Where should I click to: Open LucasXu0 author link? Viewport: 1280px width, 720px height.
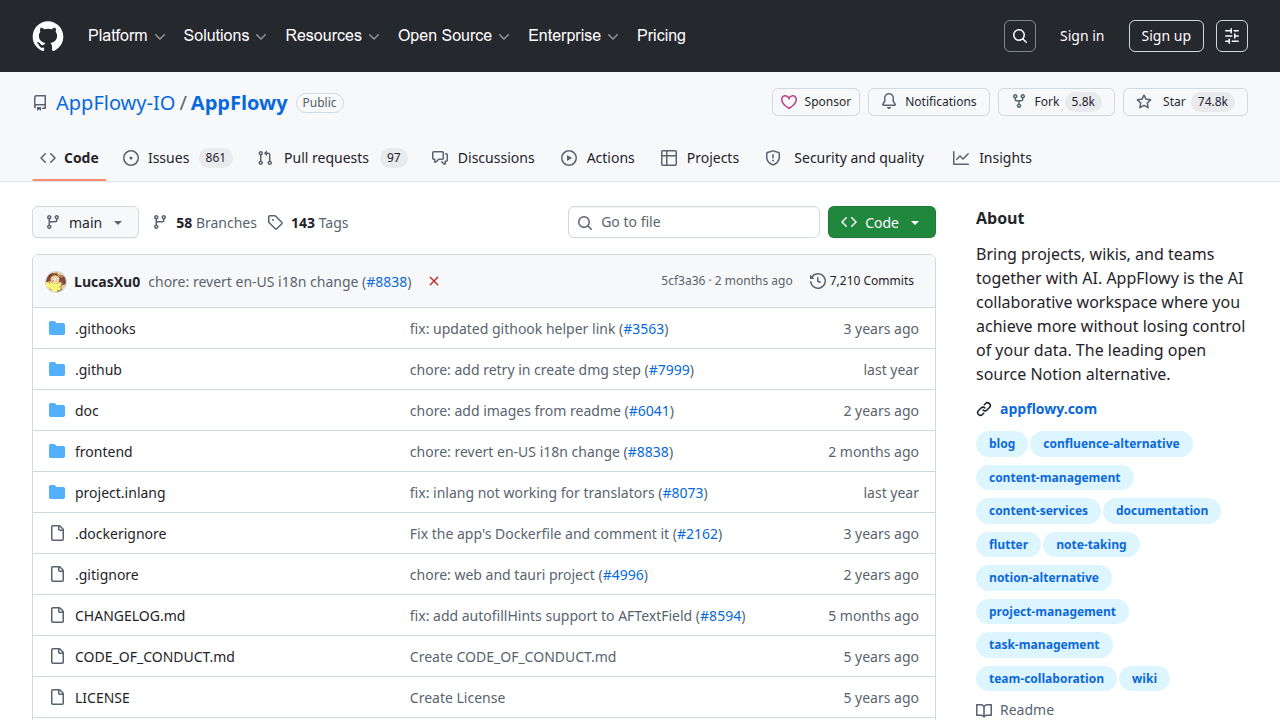coord(107,282)
